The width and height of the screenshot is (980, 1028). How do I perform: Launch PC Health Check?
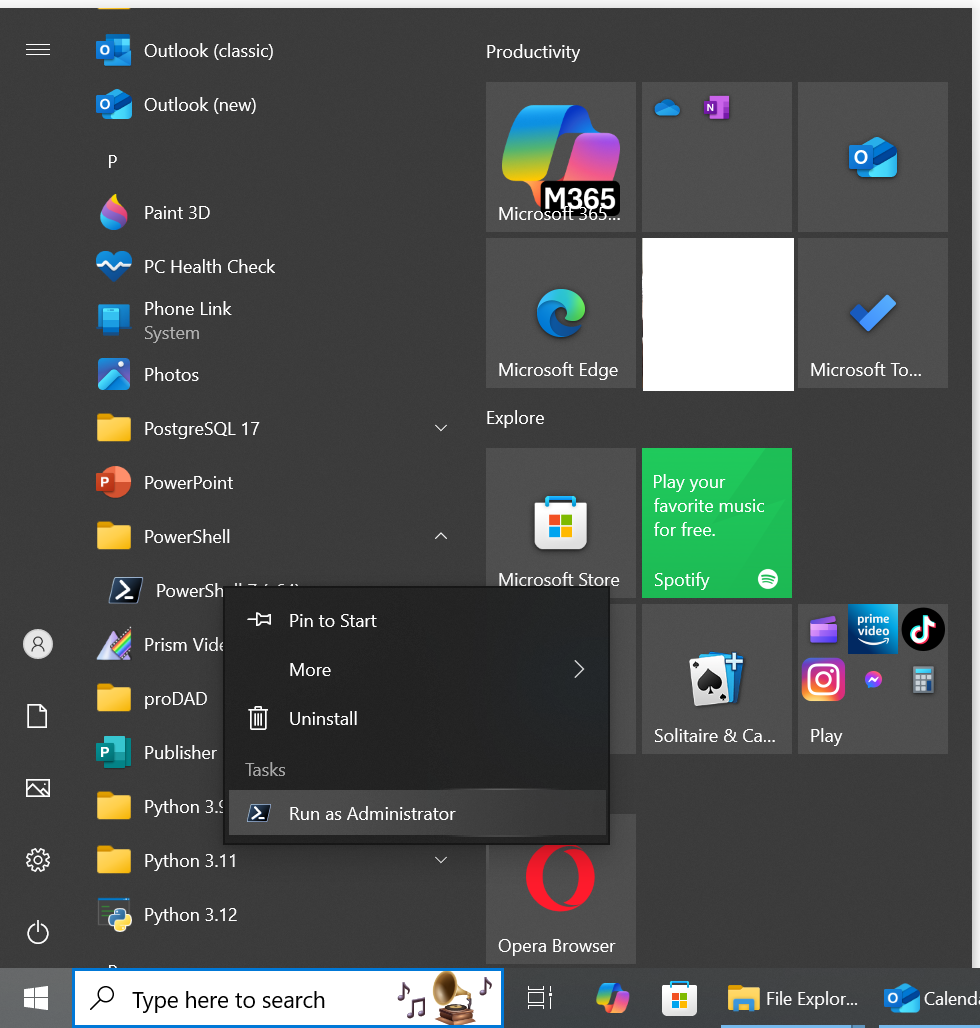272,267
